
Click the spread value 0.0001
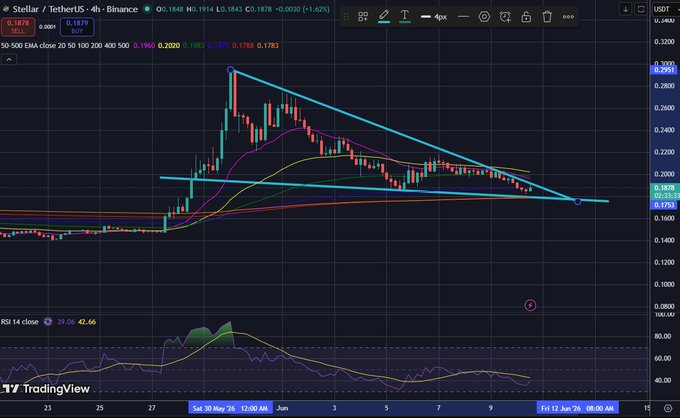(x=47, y=27)
